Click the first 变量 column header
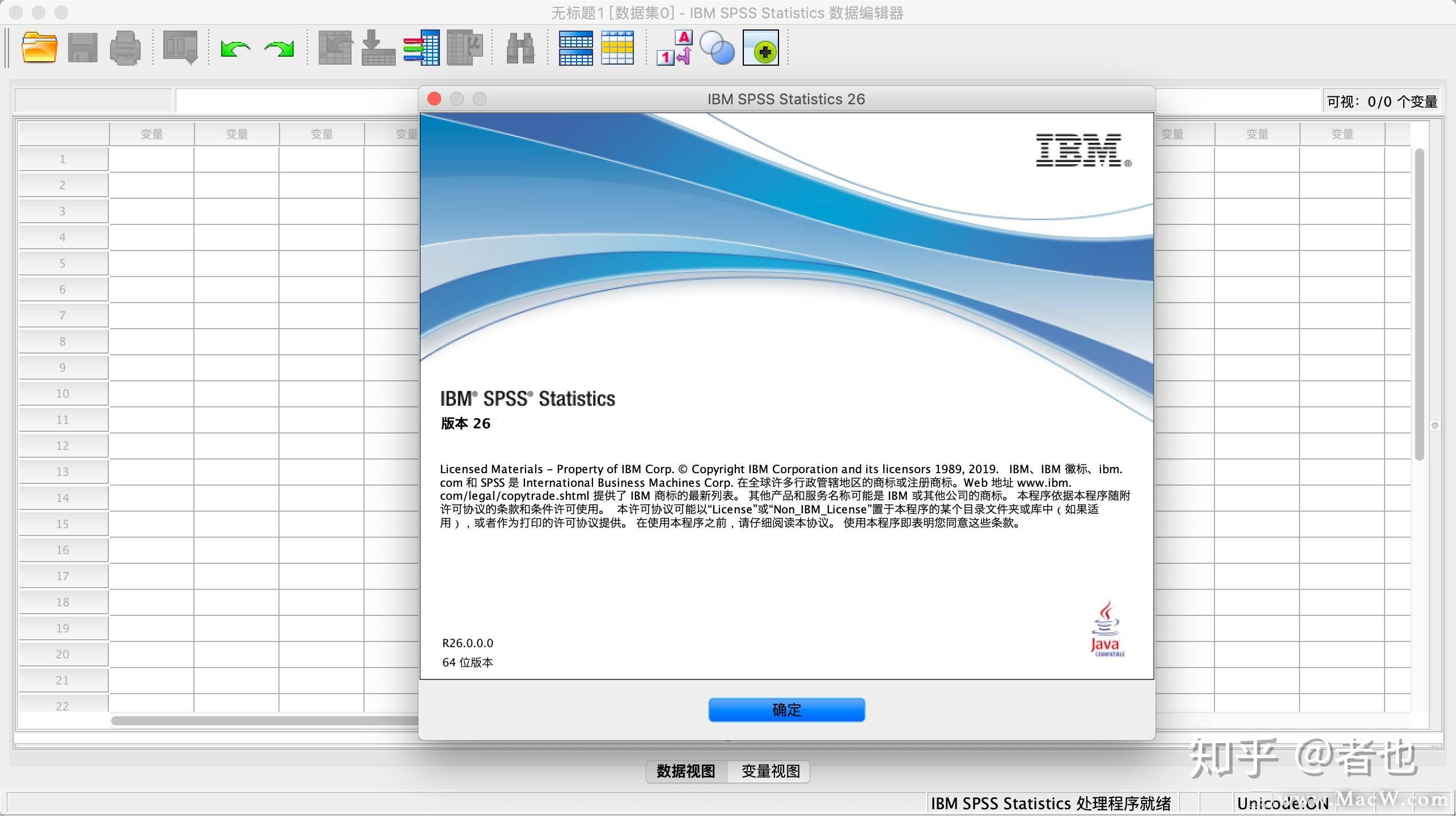 151,134
